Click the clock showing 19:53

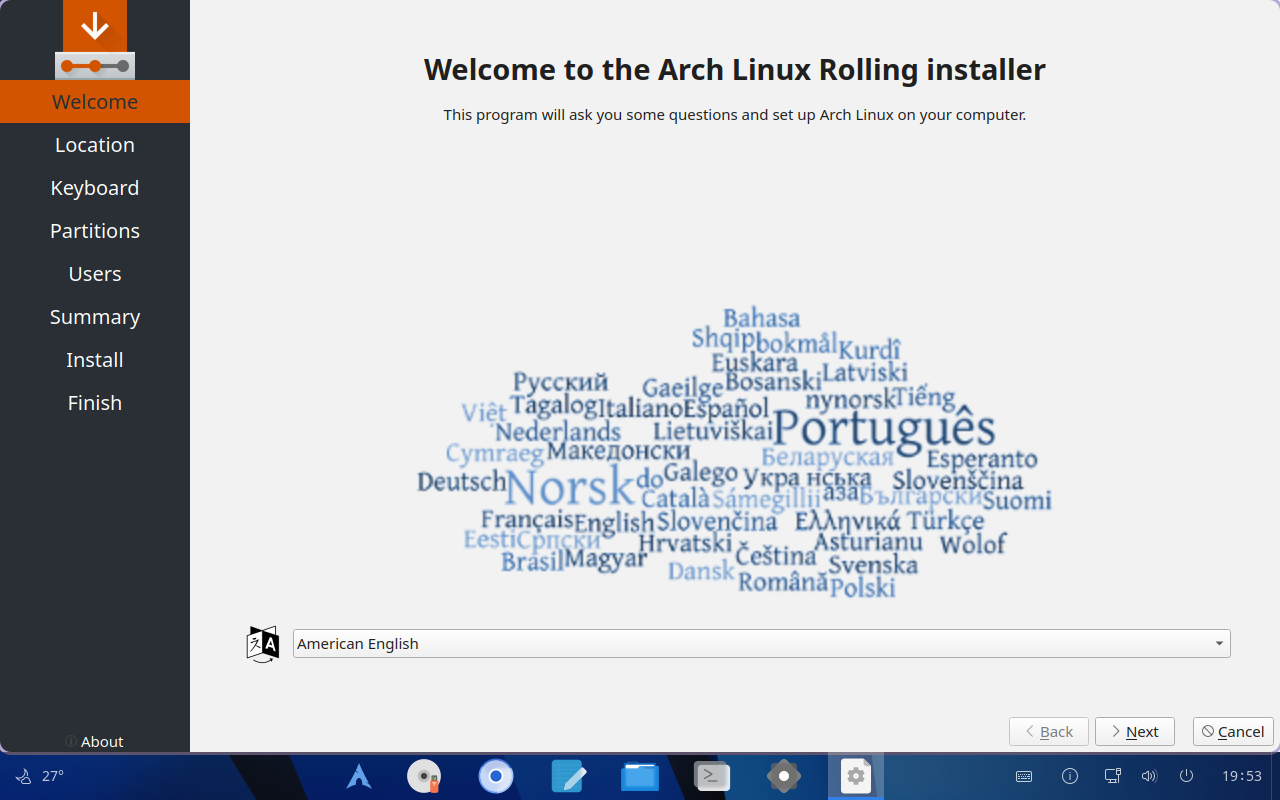(x=1242, y=776)
